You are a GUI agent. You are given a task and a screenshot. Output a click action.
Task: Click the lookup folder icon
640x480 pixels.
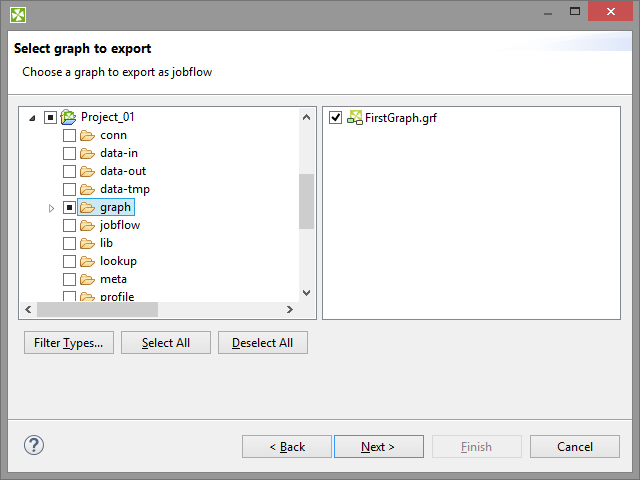[87, 261]
